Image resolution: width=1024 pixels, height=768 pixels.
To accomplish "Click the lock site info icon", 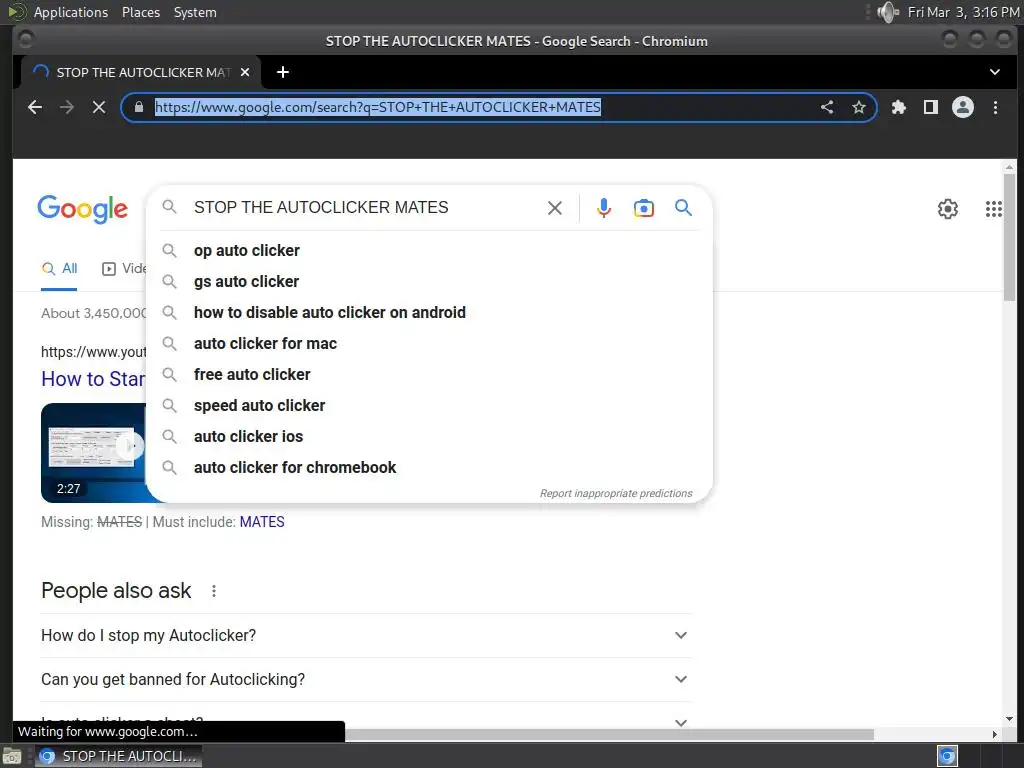I will 138,107.
